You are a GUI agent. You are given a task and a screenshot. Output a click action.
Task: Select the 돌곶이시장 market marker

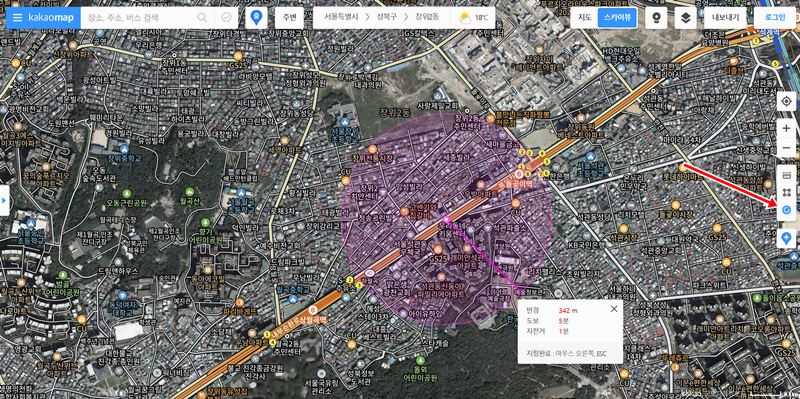click(676, 205)
